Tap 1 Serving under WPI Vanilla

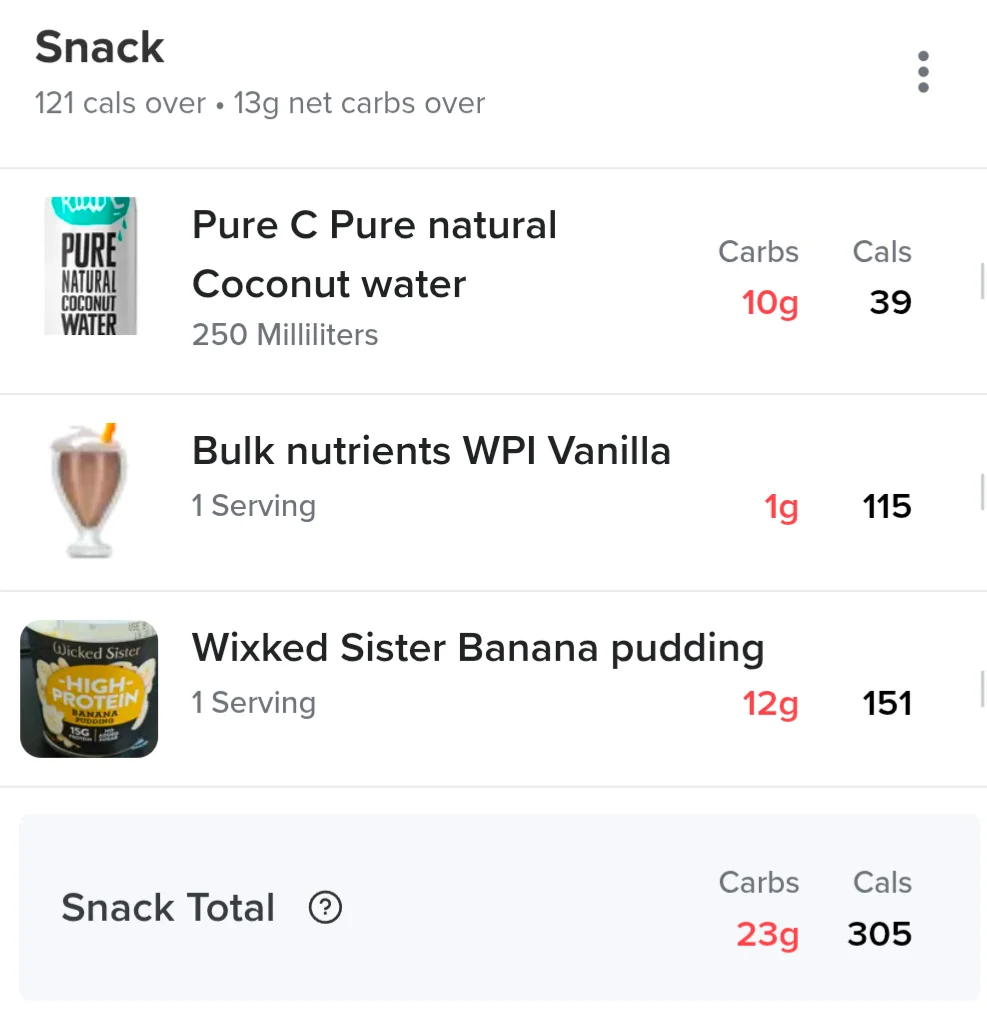tap(253, 506)
